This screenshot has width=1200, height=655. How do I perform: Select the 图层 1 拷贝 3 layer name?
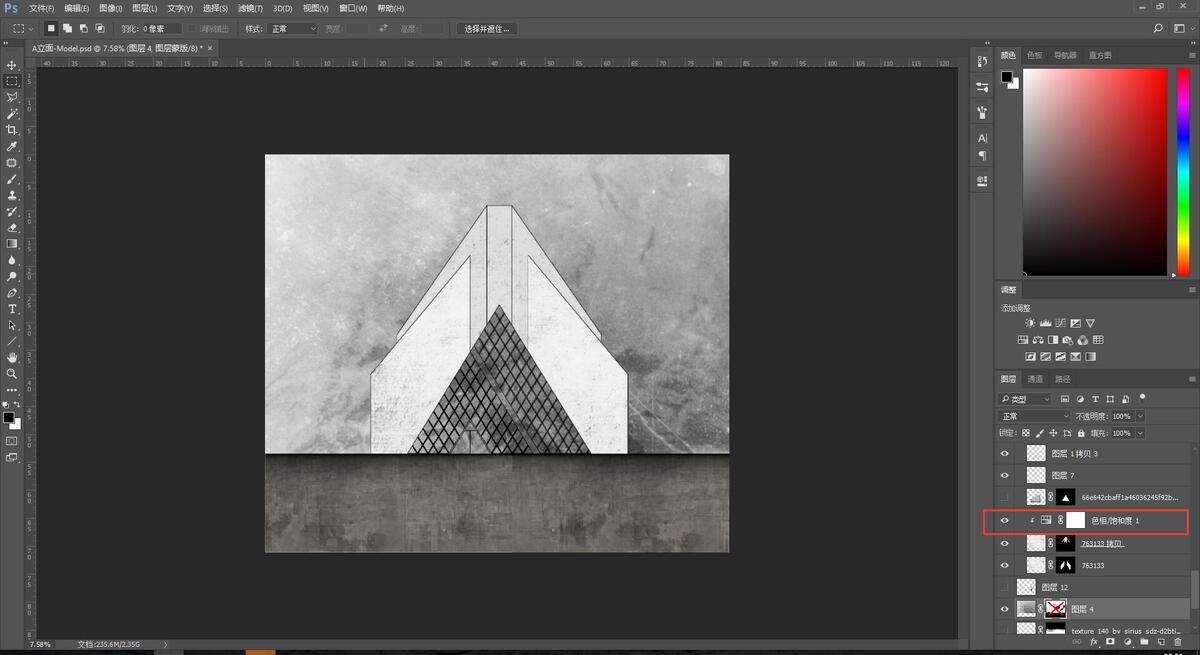click(x=1075, y=453)
